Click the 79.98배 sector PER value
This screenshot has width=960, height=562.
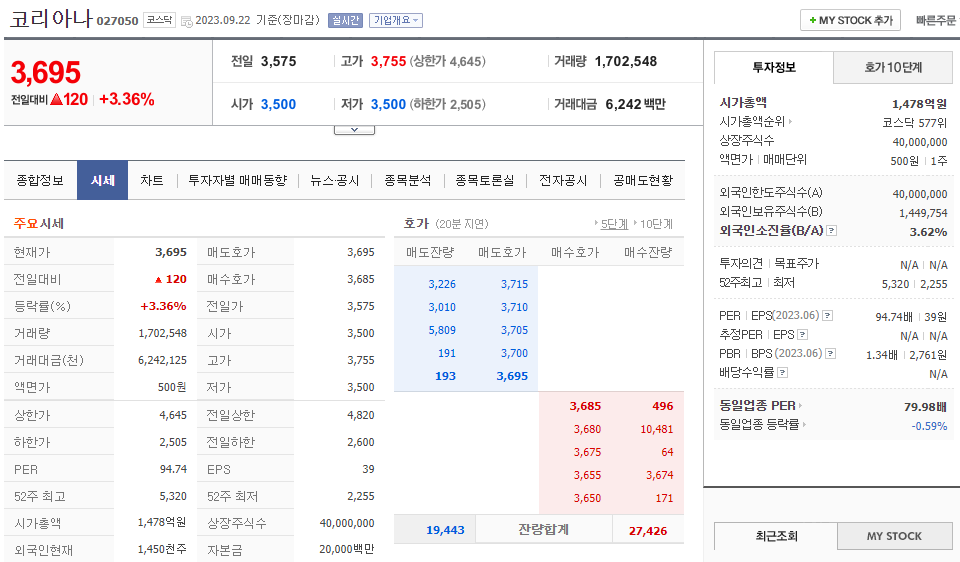925,407
